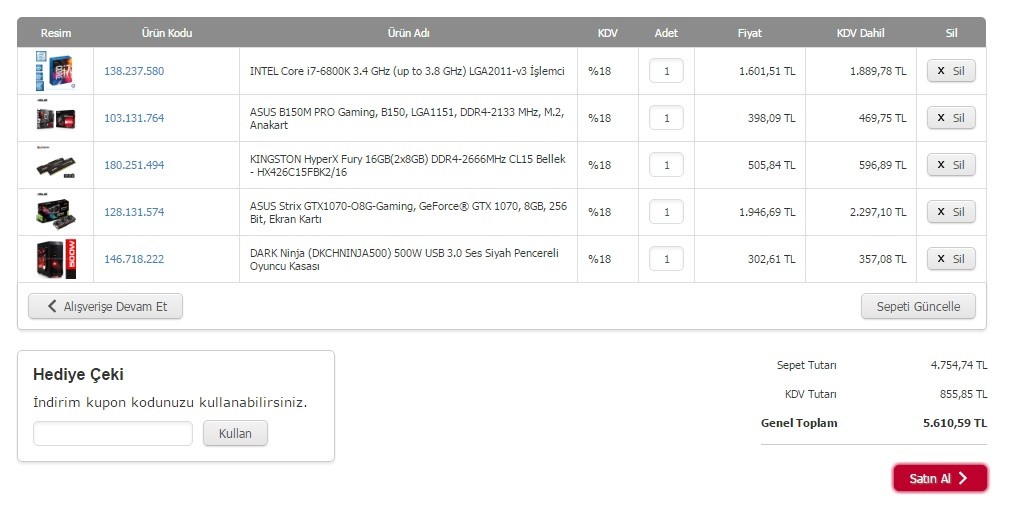Image resolution: width=1010 pixels, height=514 pixels.
Task: Click the Adet column header
Action: 666,33
